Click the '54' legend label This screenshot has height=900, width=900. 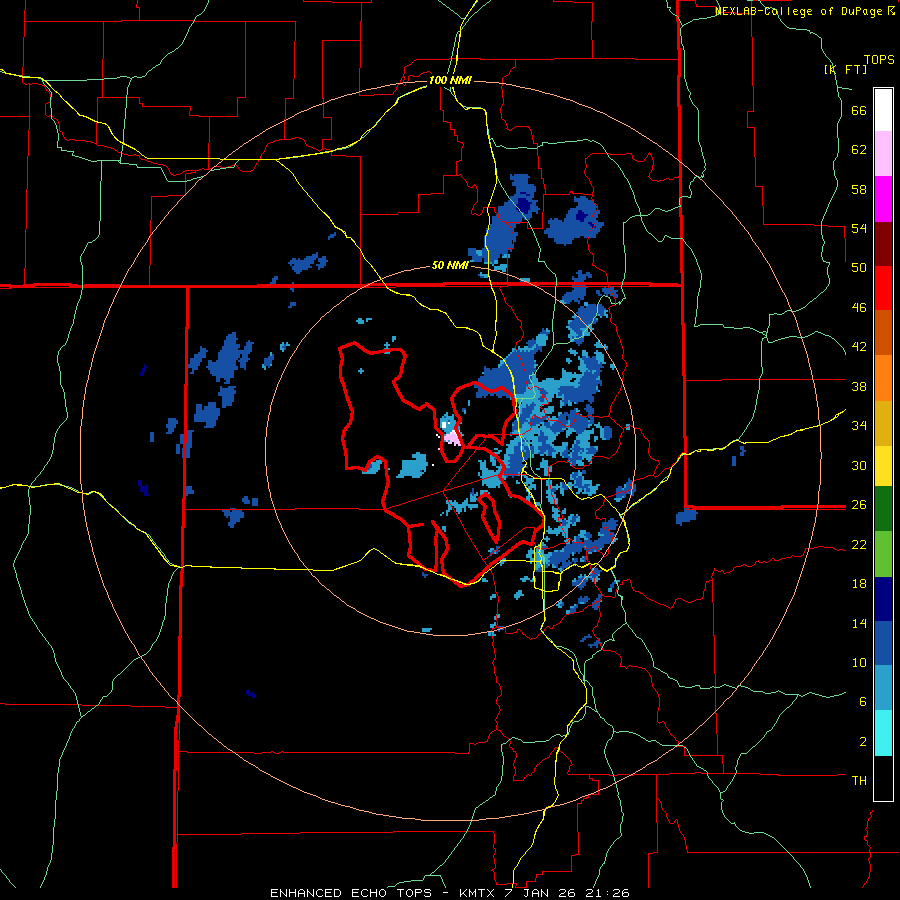(859, 228)
